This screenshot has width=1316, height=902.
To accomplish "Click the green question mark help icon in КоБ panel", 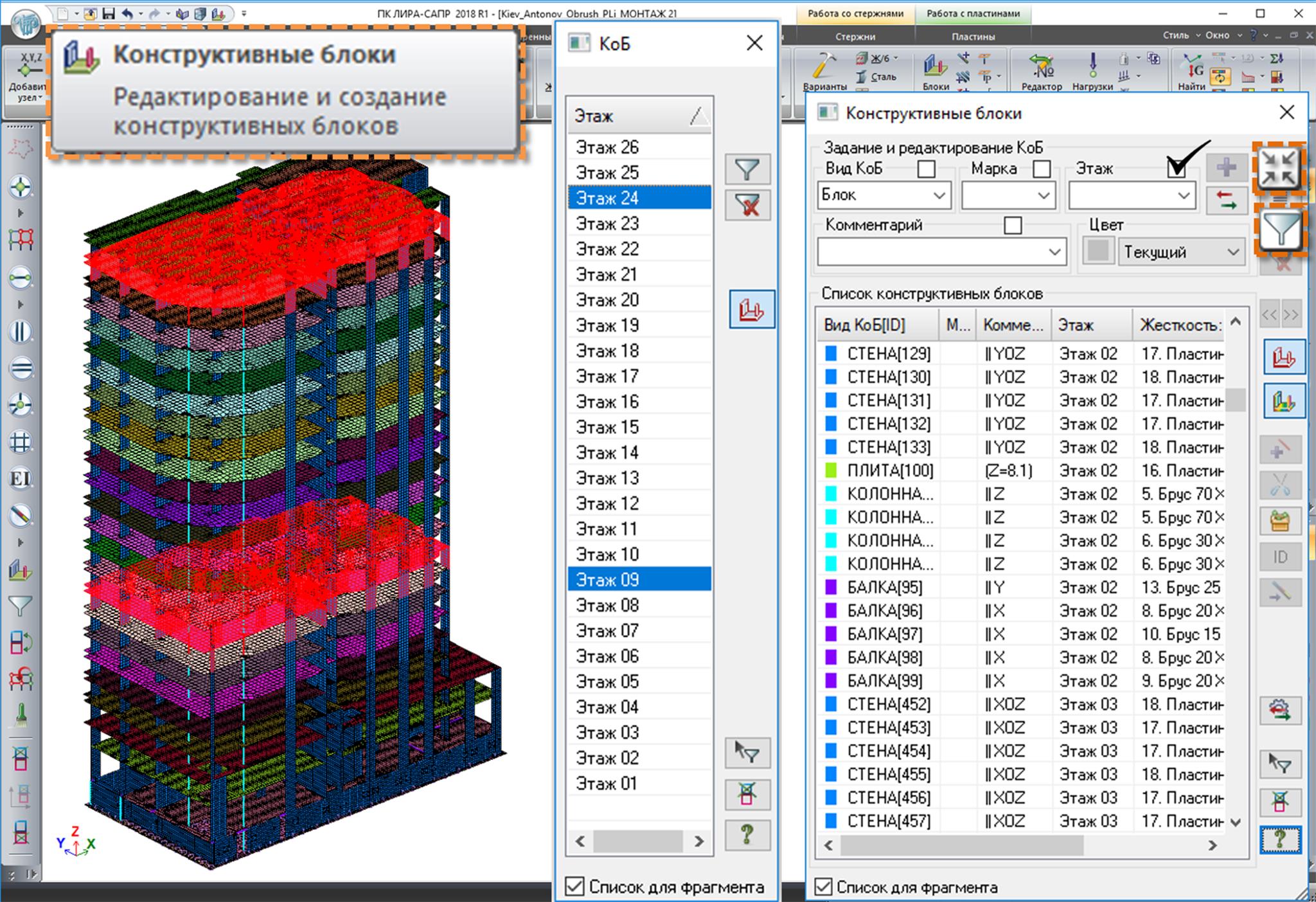I will 747,834.
